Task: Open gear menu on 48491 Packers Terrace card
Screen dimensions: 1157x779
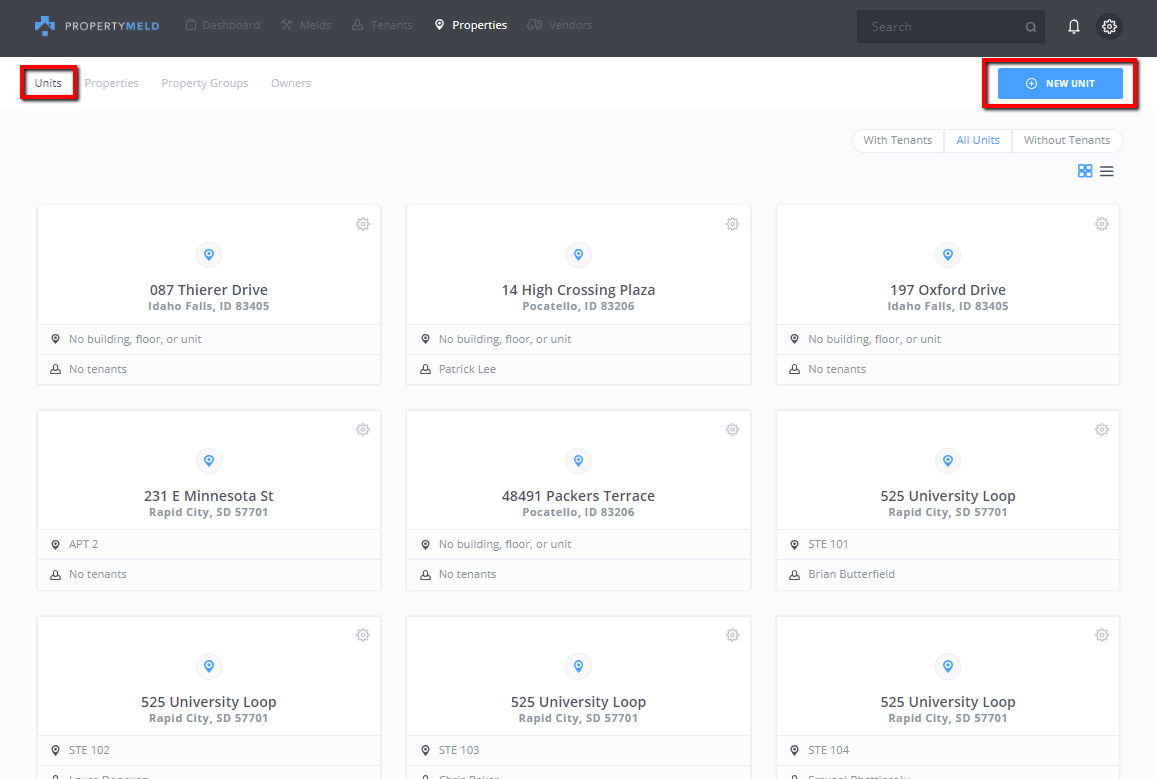Action: click(732, 429)
